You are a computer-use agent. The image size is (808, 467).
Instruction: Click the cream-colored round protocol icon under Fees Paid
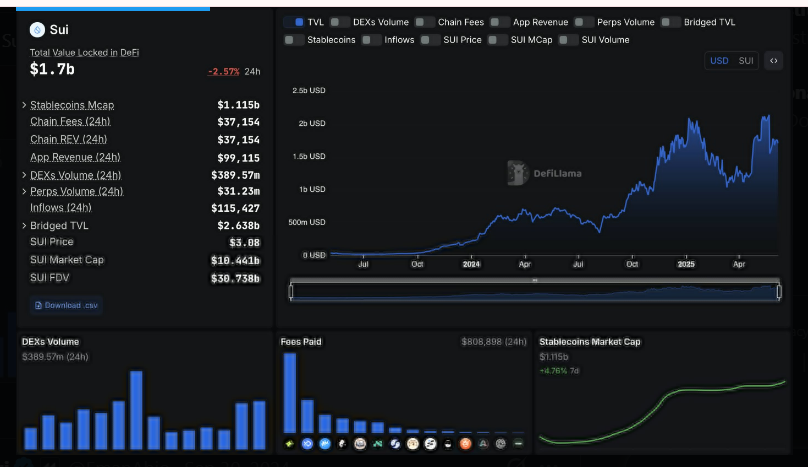tap(413, 443)
